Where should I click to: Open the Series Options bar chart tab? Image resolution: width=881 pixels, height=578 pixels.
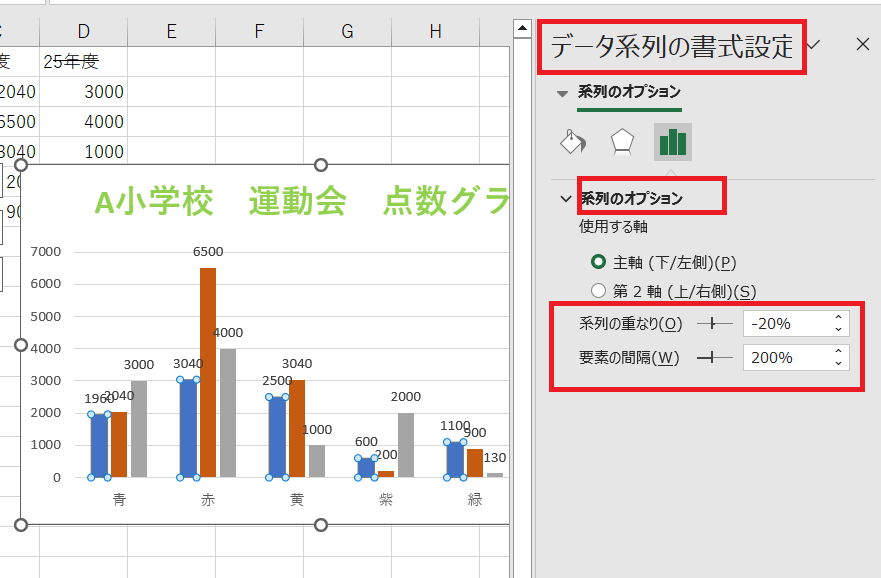click(673, 142)
